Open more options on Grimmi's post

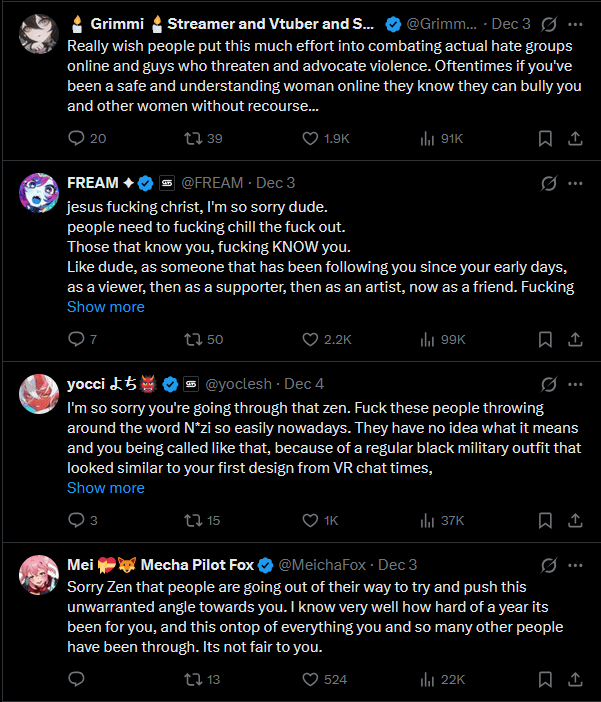pos(576,23)
